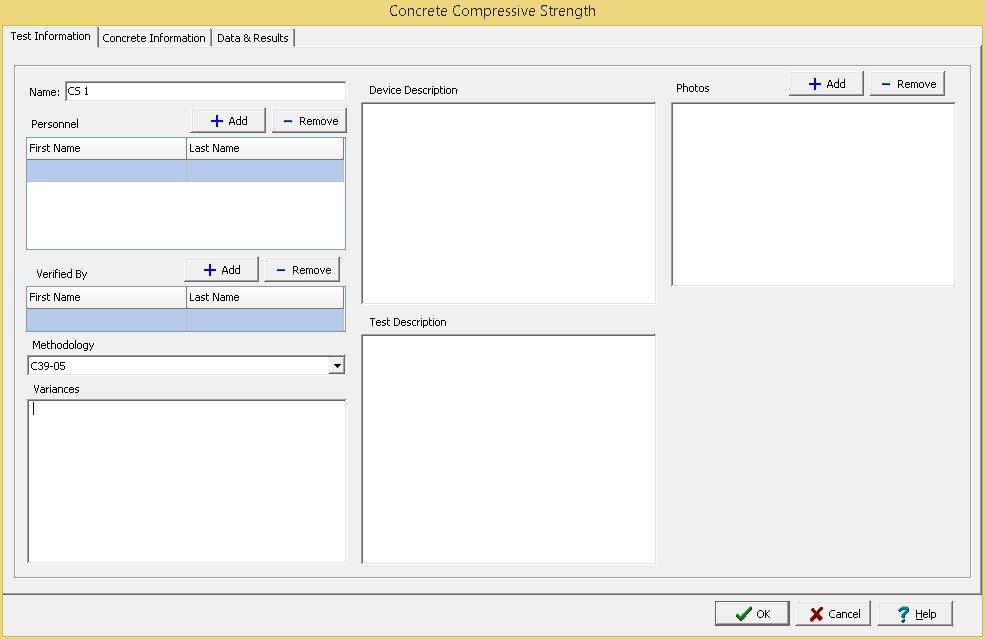Switch to the Concrete Information tab
Viewport: 985px width, 639px height.
pos(154,38)
